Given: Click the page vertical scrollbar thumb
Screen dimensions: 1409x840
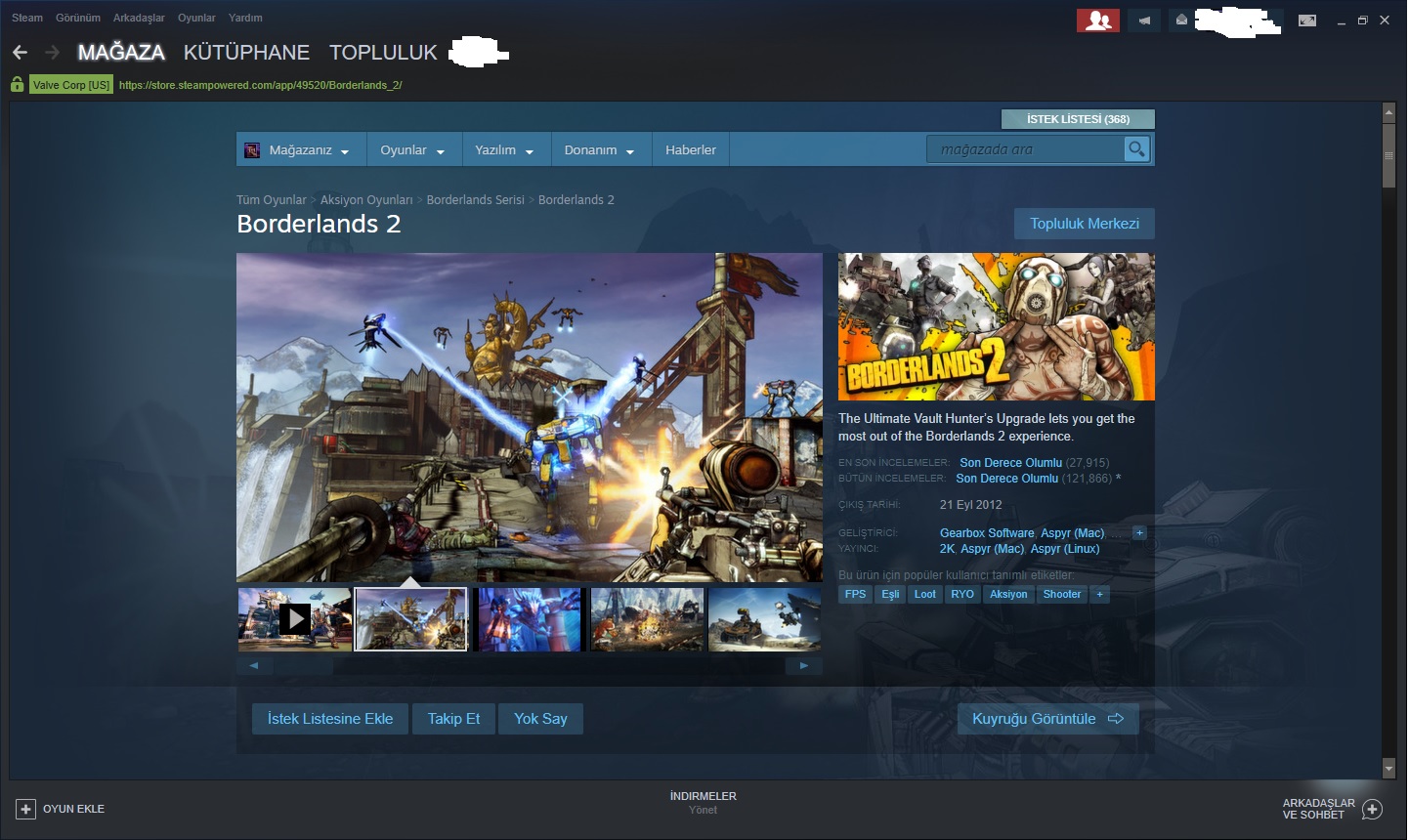Looking at the screenshot, I should pos(1388,156).
